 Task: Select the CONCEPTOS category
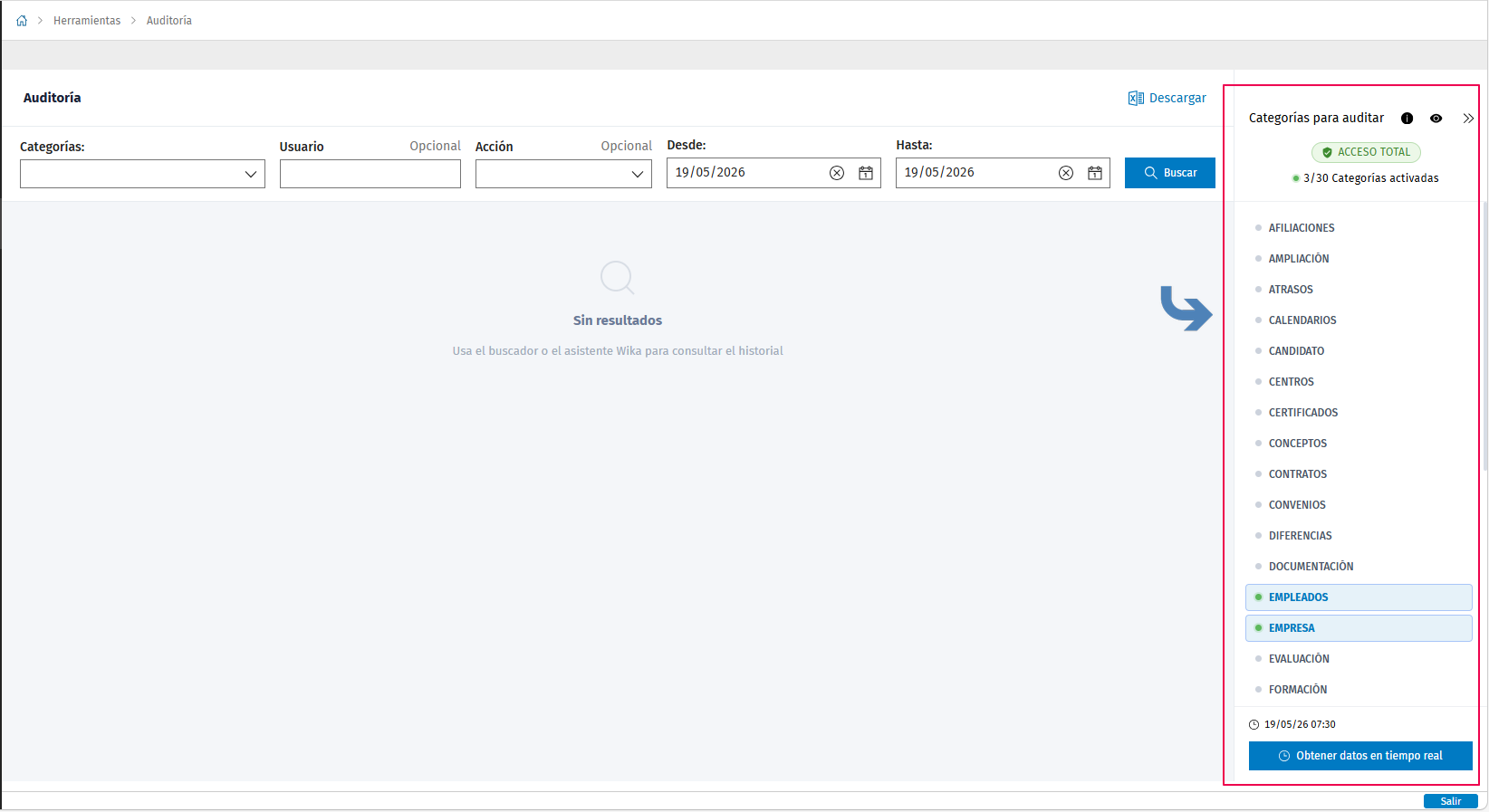tap(1359, 444)
